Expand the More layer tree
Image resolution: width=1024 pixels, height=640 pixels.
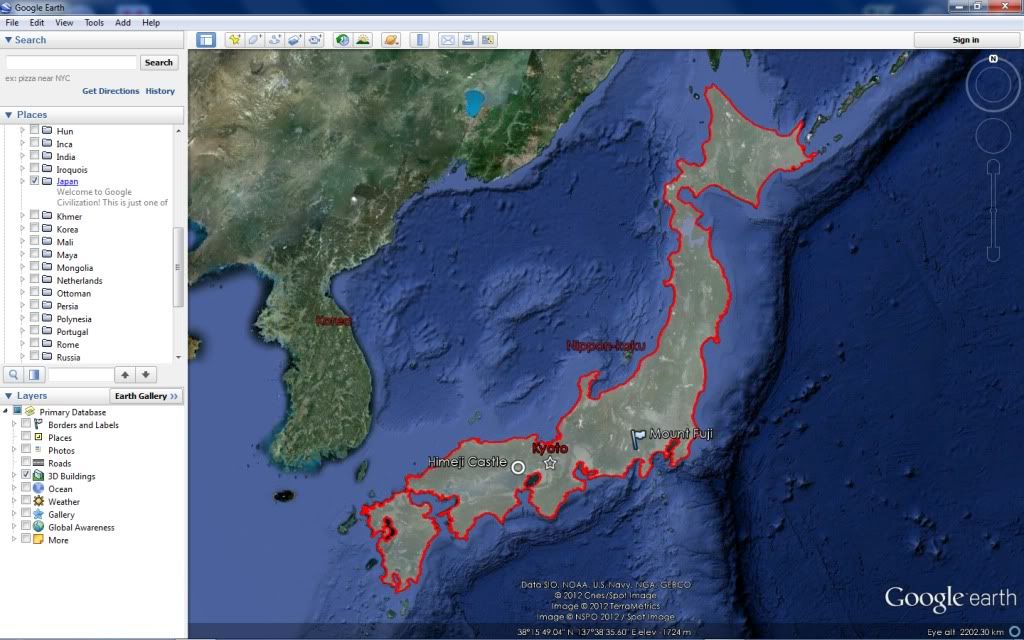14,539
